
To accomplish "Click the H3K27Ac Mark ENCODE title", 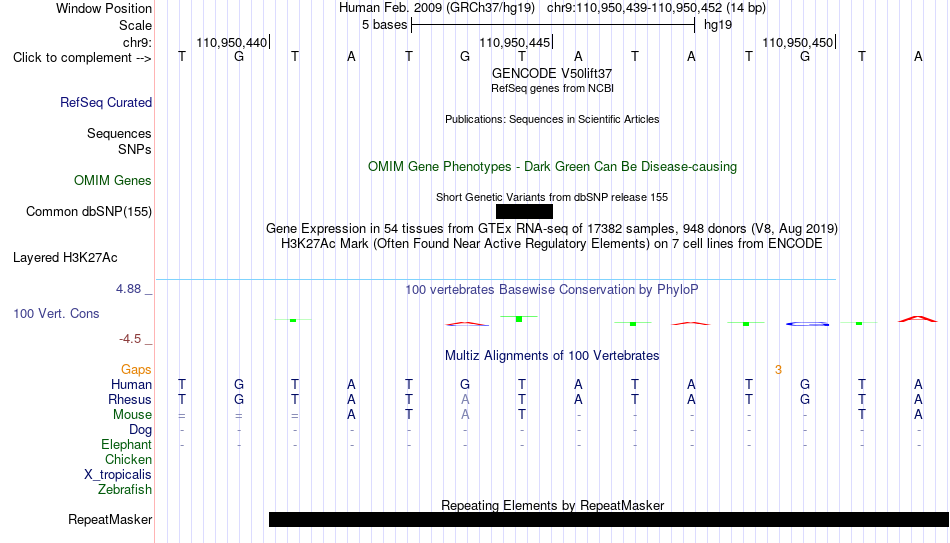I will point(552,244).
